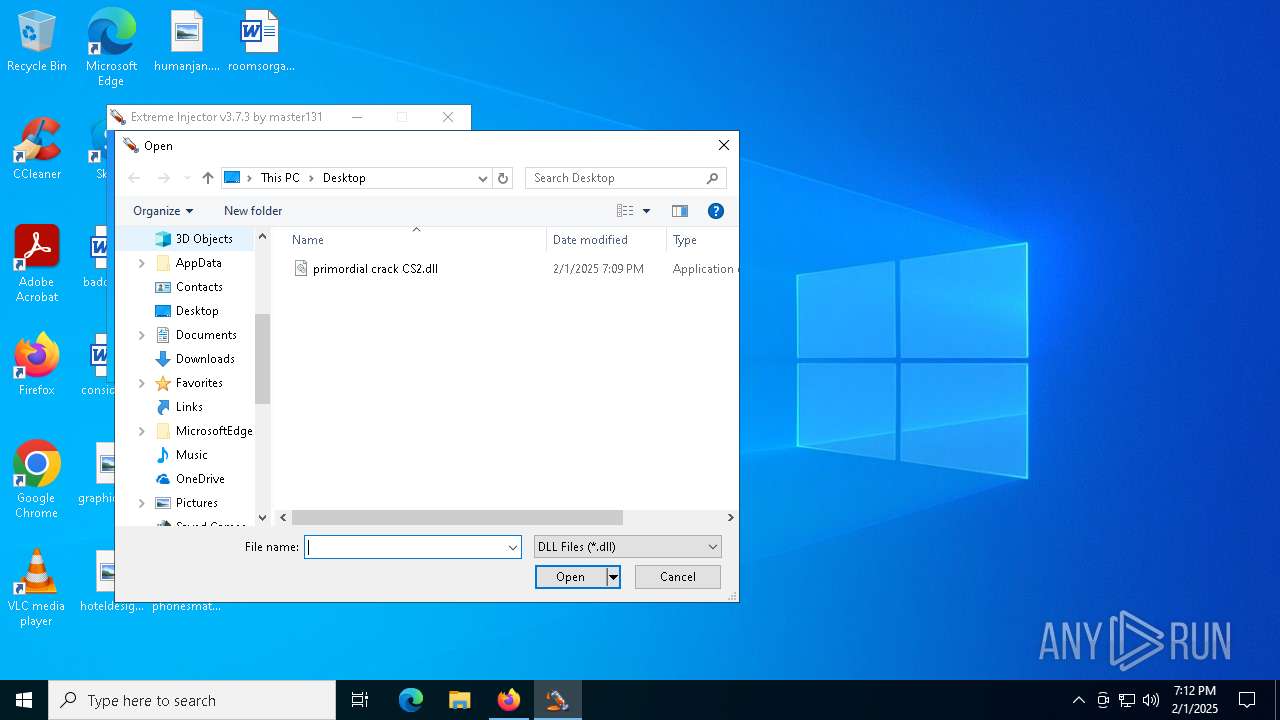
Task: Open the volume icon in system tray
Action: coord(1151,700)
